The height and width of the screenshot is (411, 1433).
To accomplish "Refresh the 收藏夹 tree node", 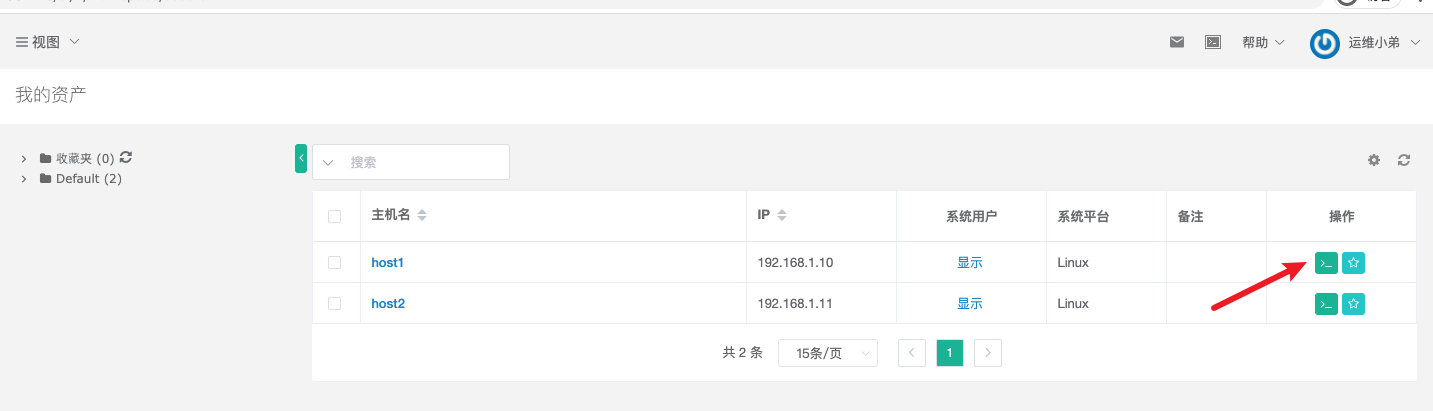I will pos(126,157).
